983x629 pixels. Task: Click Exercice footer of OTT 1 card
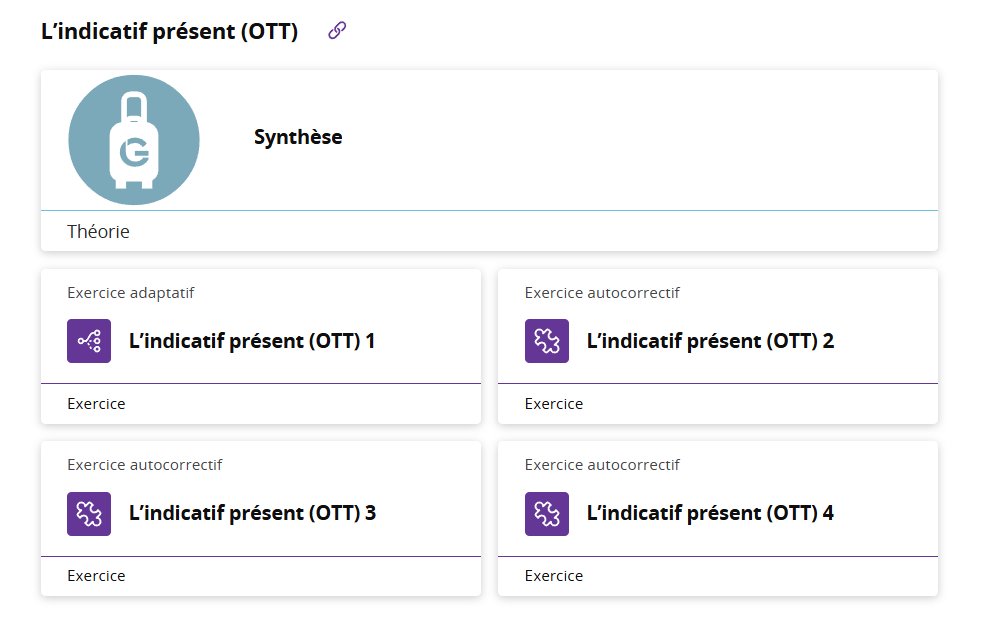pyautogui.click(x=96, y=404)
